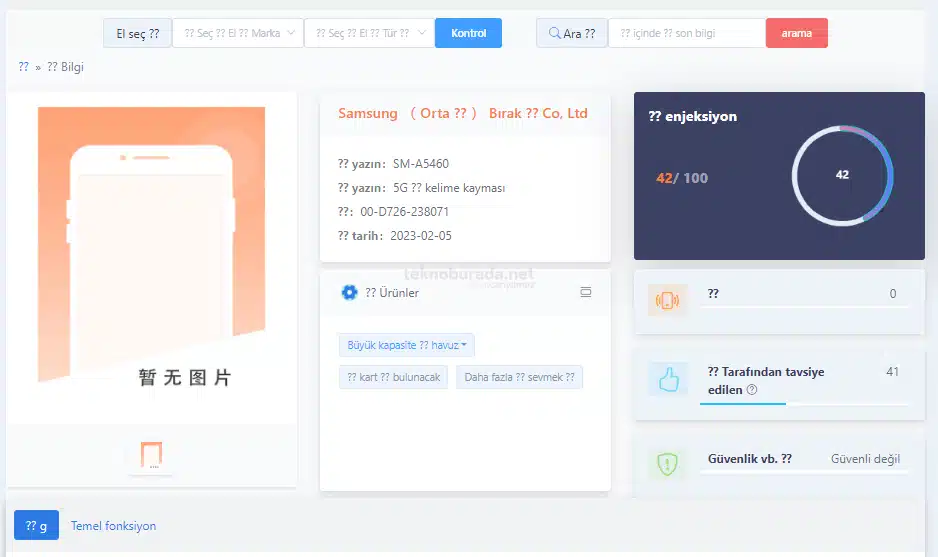Click the collapse icon in Ürünler header
The height and width of the screenshot is (557, 938).
pyautogui.click(x=586, y=292)
